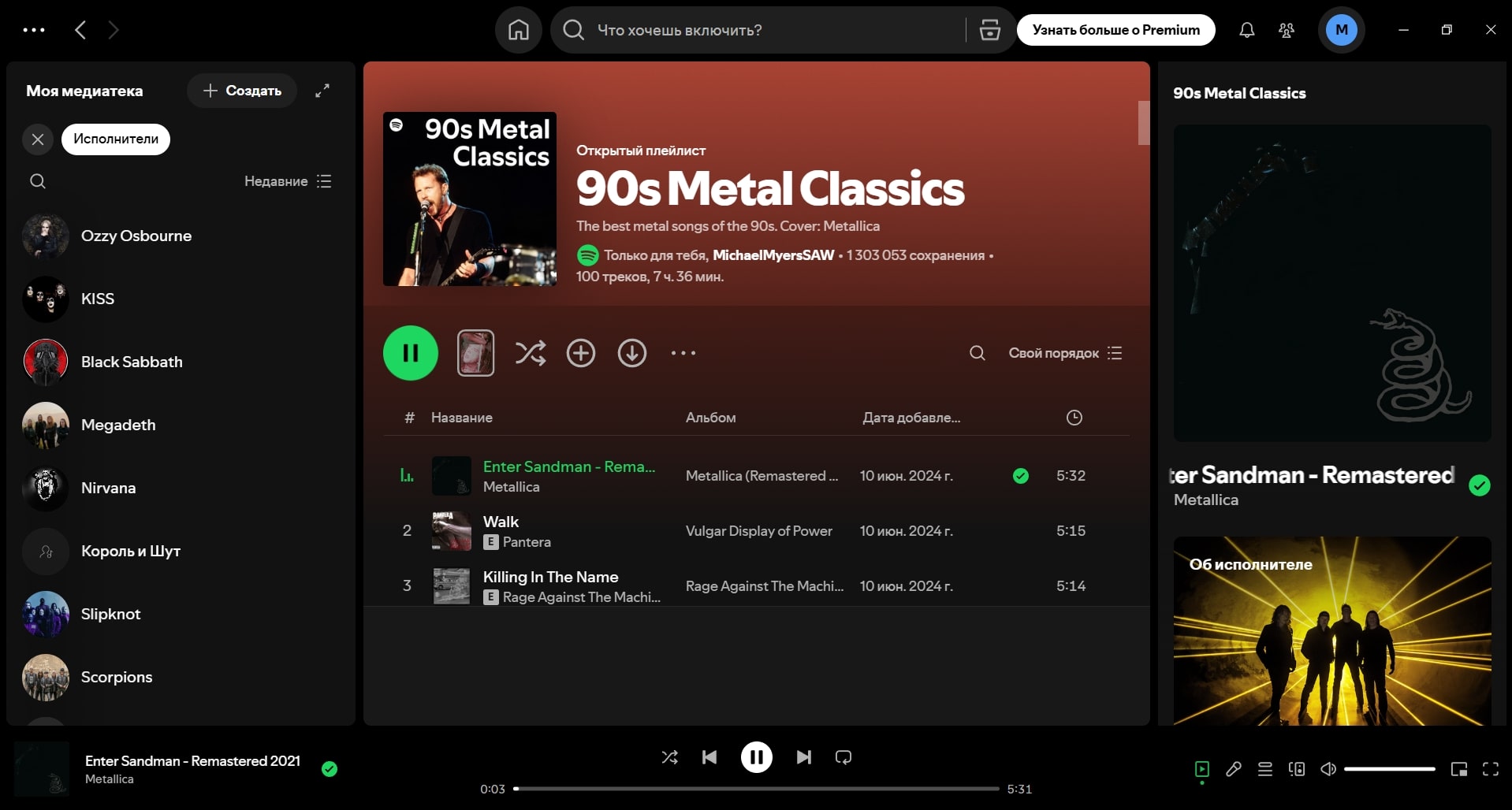Open the three-dot app menu
This screenshot has height=810, width=1512.
coord(34,30)
